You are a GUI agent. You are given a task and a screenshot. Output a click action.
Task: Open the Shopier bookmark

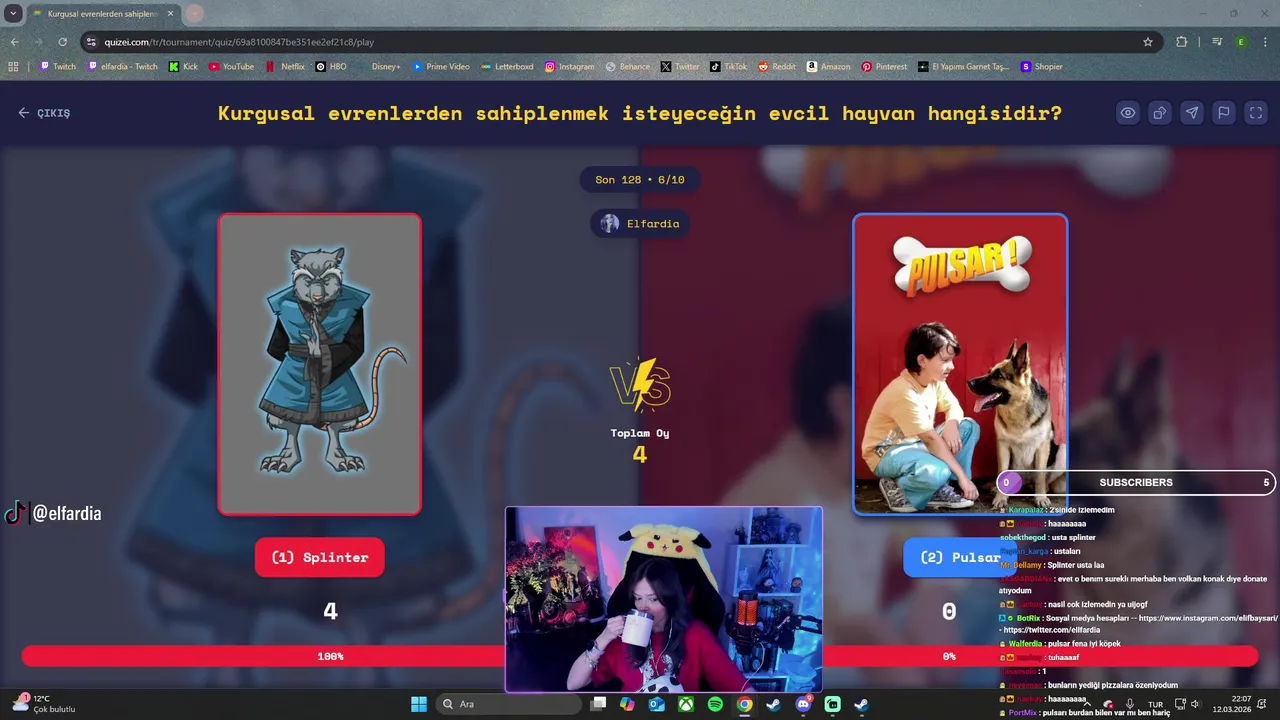(x=1041, y=67)
